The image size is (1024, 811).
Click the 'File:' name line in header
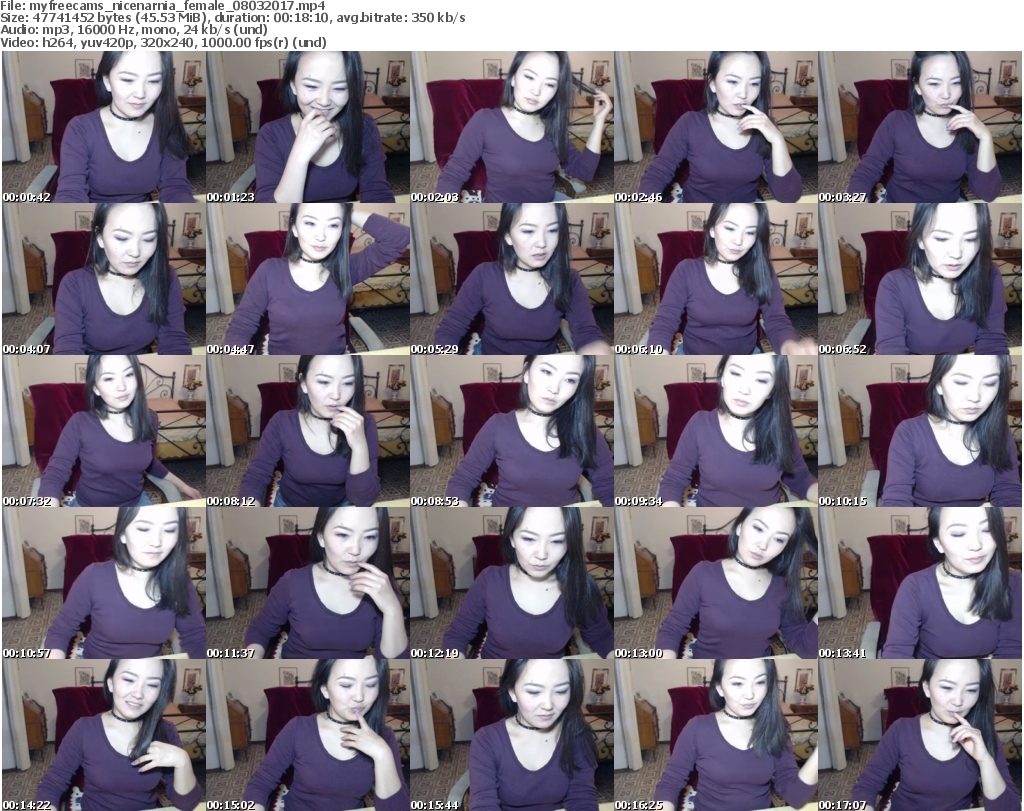pos(163,6)
